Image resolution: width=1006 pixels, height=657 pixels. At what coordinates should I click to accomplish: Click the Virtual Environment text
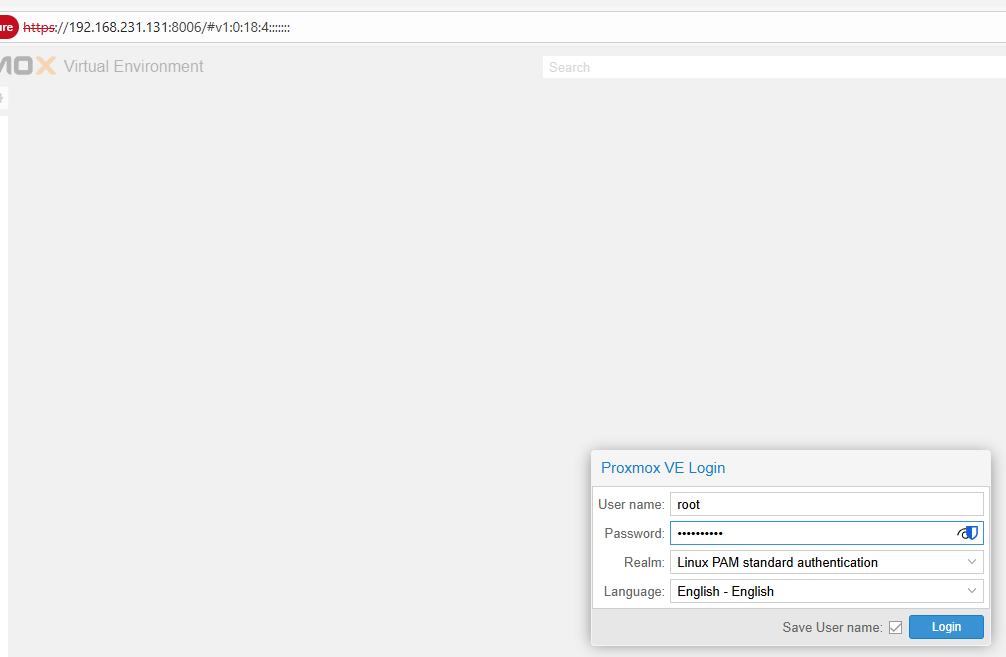point(133,66)
